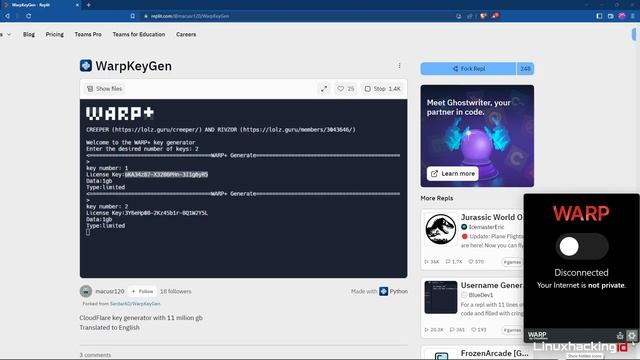Open the Username Generator repl thumbnail
The height and width of the screenshot is (360, 640).
pyautogui.click(x=440, y=297)
